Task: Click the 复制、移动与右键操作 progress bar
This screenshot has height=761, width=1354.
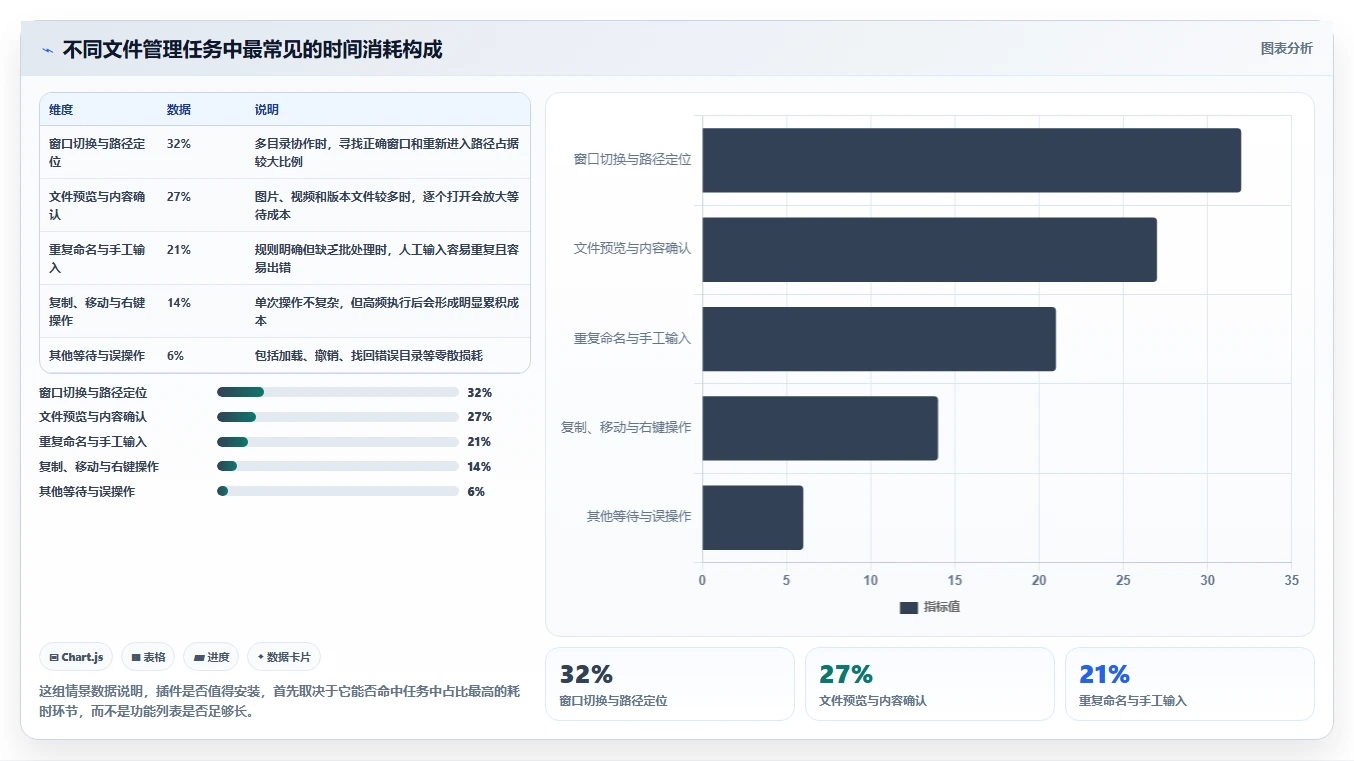Action: 337,467
